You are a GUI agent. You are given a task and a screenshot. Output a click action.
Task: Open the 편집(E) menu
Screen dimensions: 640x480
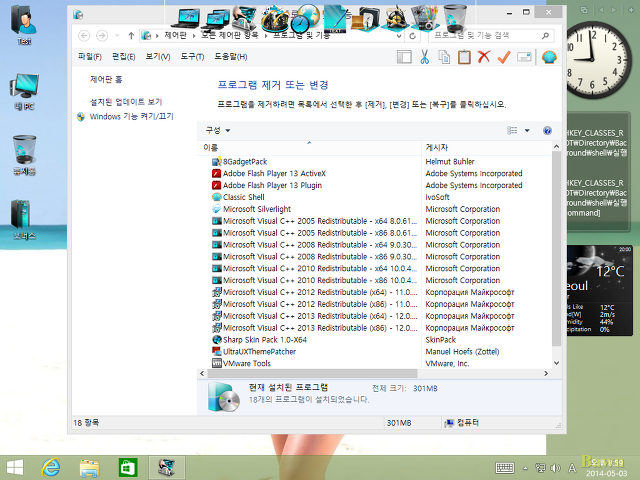tap(124, 57)
